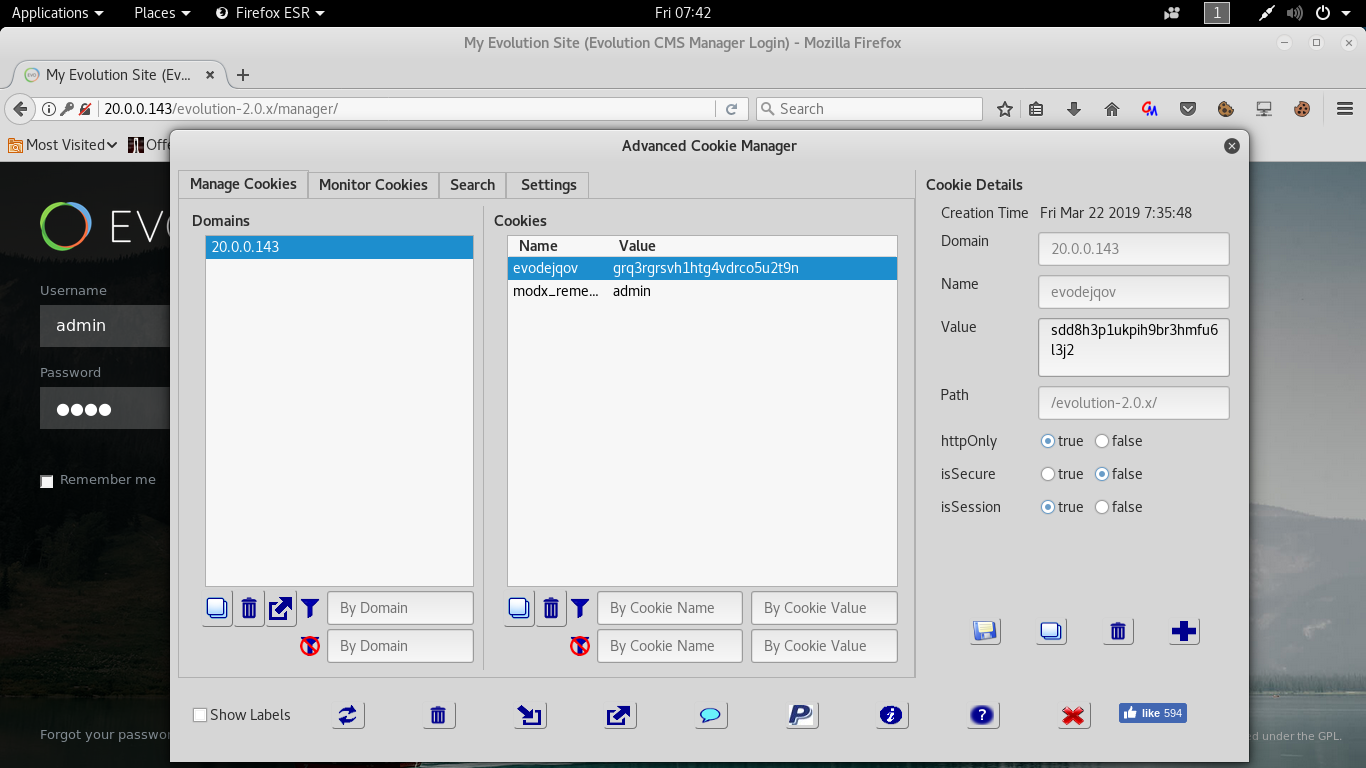Screen dimensions: 1366x768
Task: Switch to the Search tab
Action: click(473, 185)
